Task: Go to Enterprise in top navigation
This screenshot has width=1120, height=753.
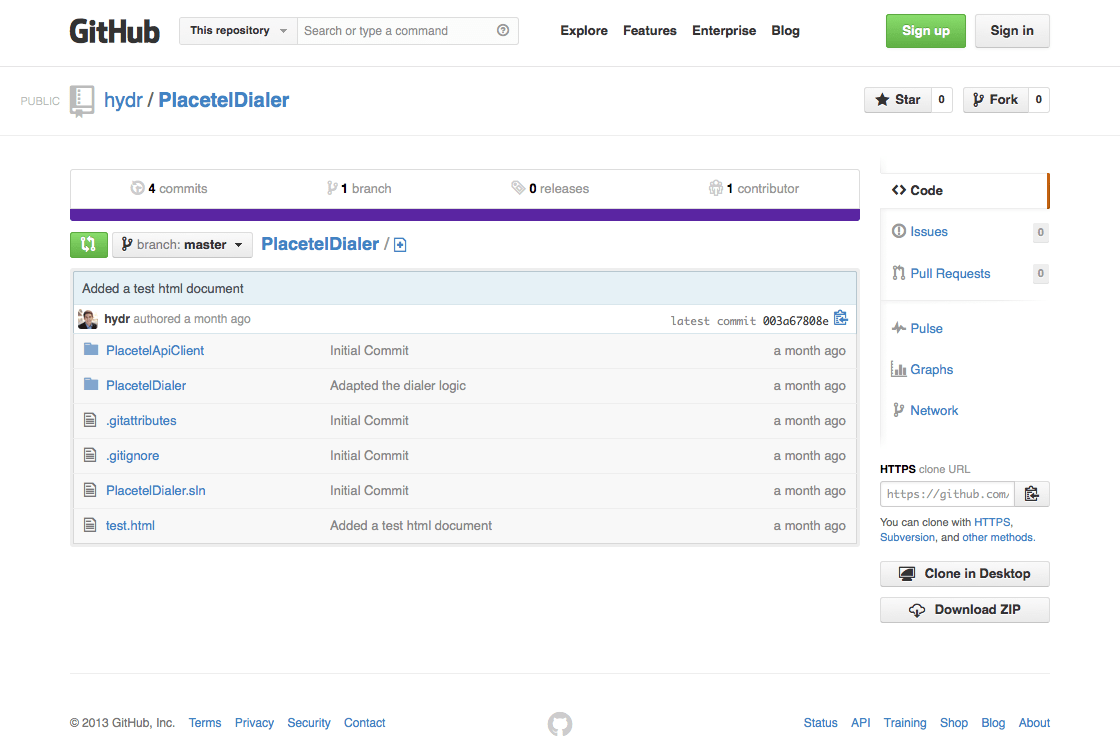Action: 724,31
